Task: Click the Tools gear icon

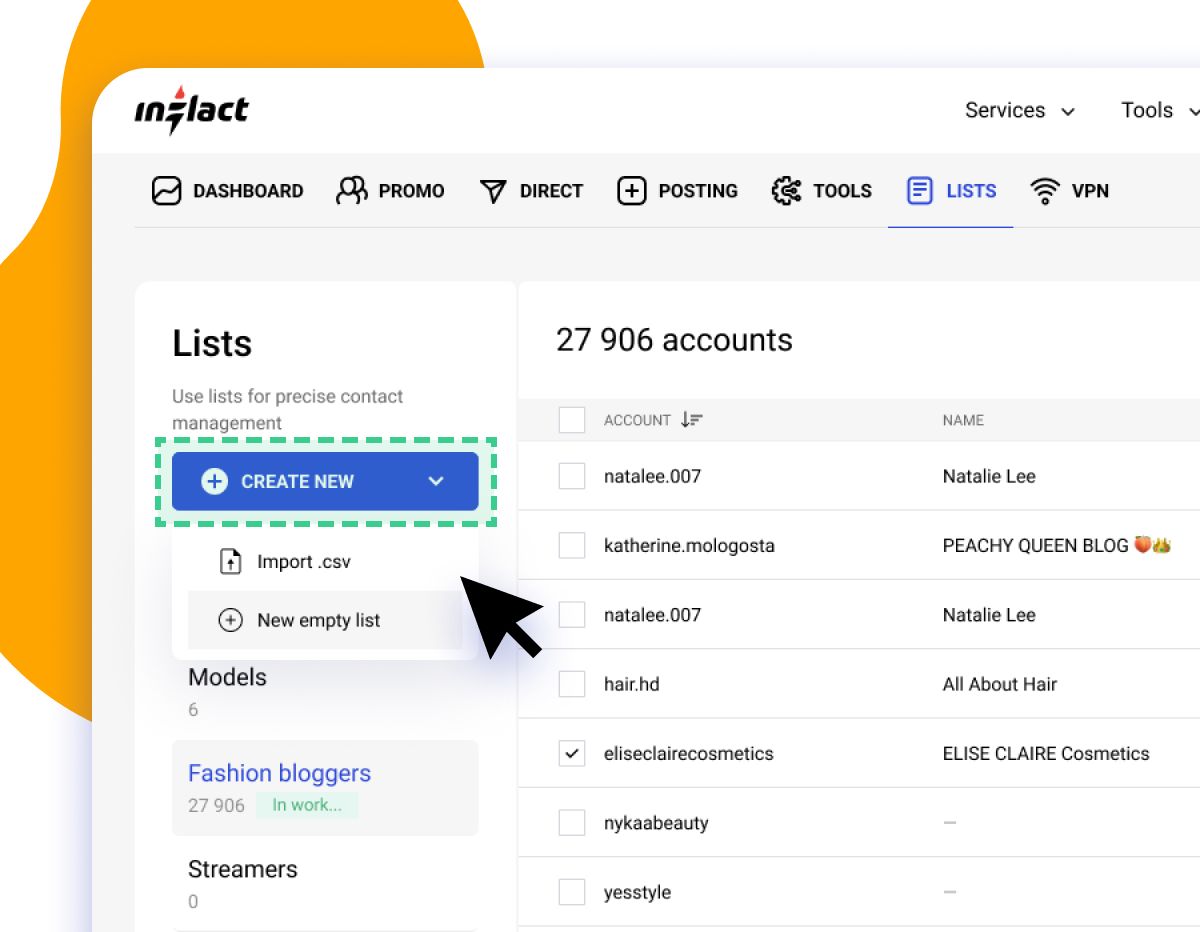Action: click(x=787, y=190)
